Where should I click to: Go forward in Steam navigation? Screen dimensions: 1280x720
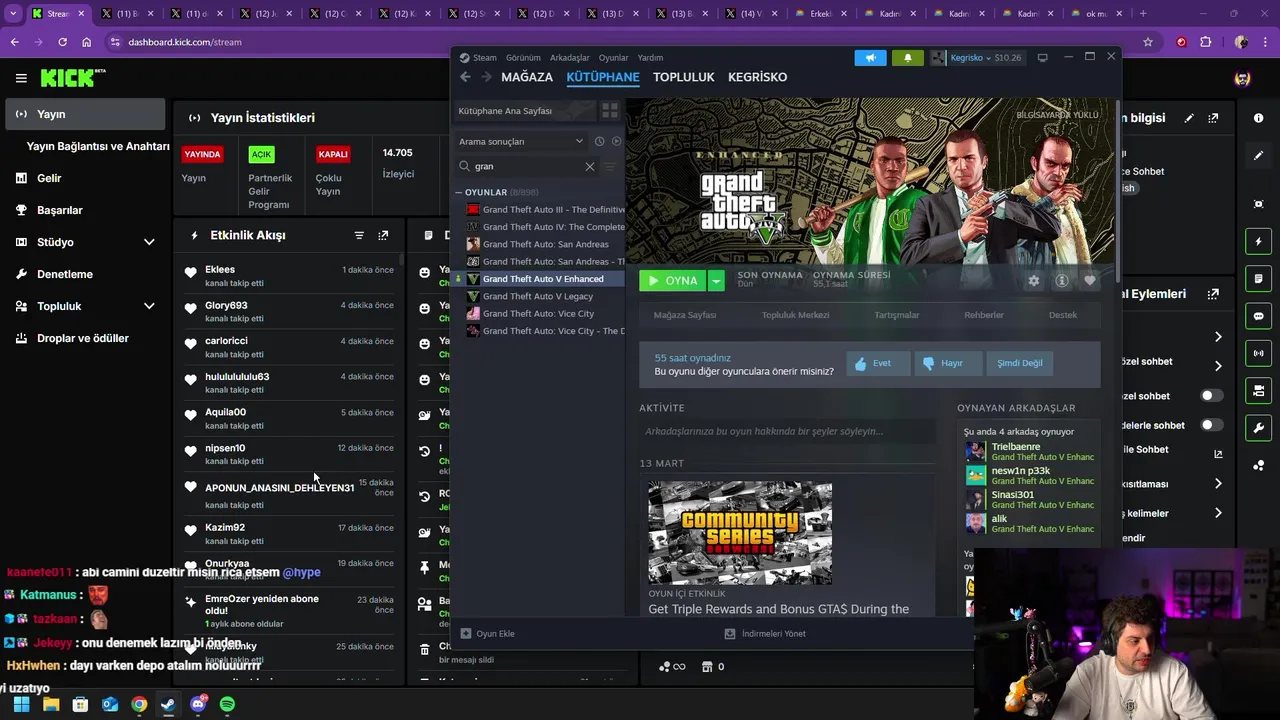point(486,77)
